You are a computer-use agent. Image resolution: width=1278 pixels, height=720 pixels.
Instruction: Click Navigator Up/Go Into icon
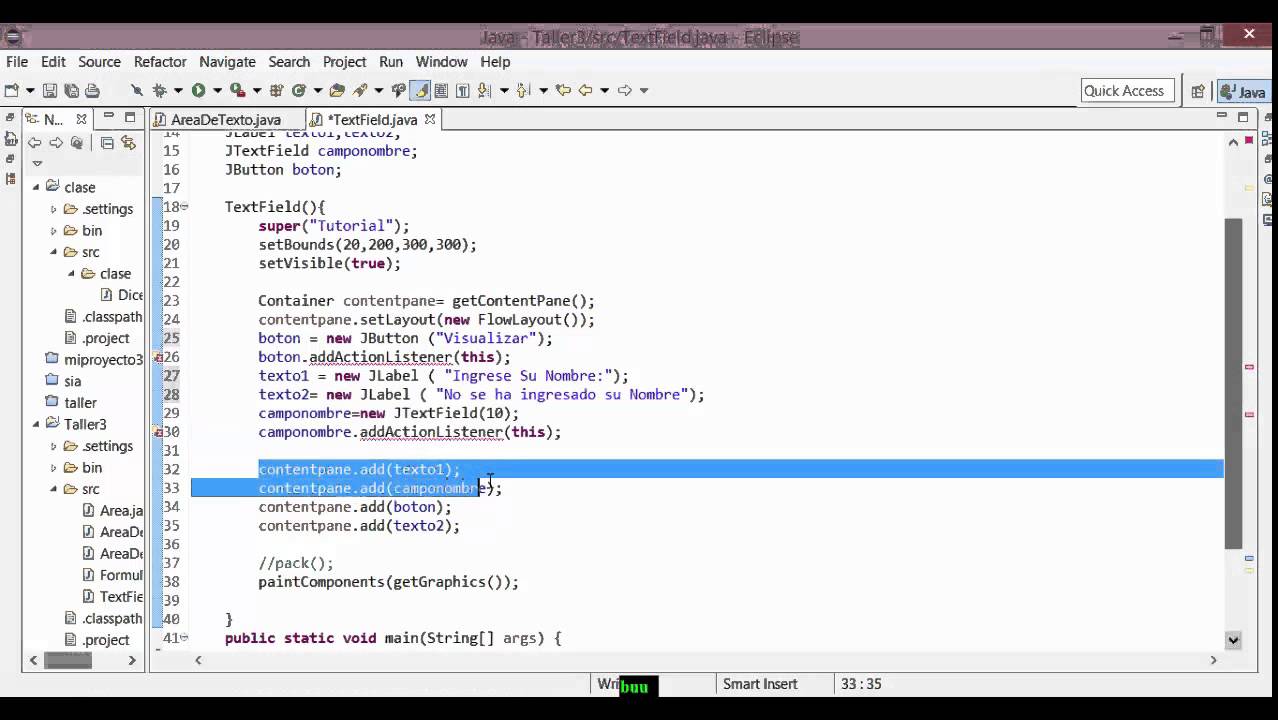(77, 143)
